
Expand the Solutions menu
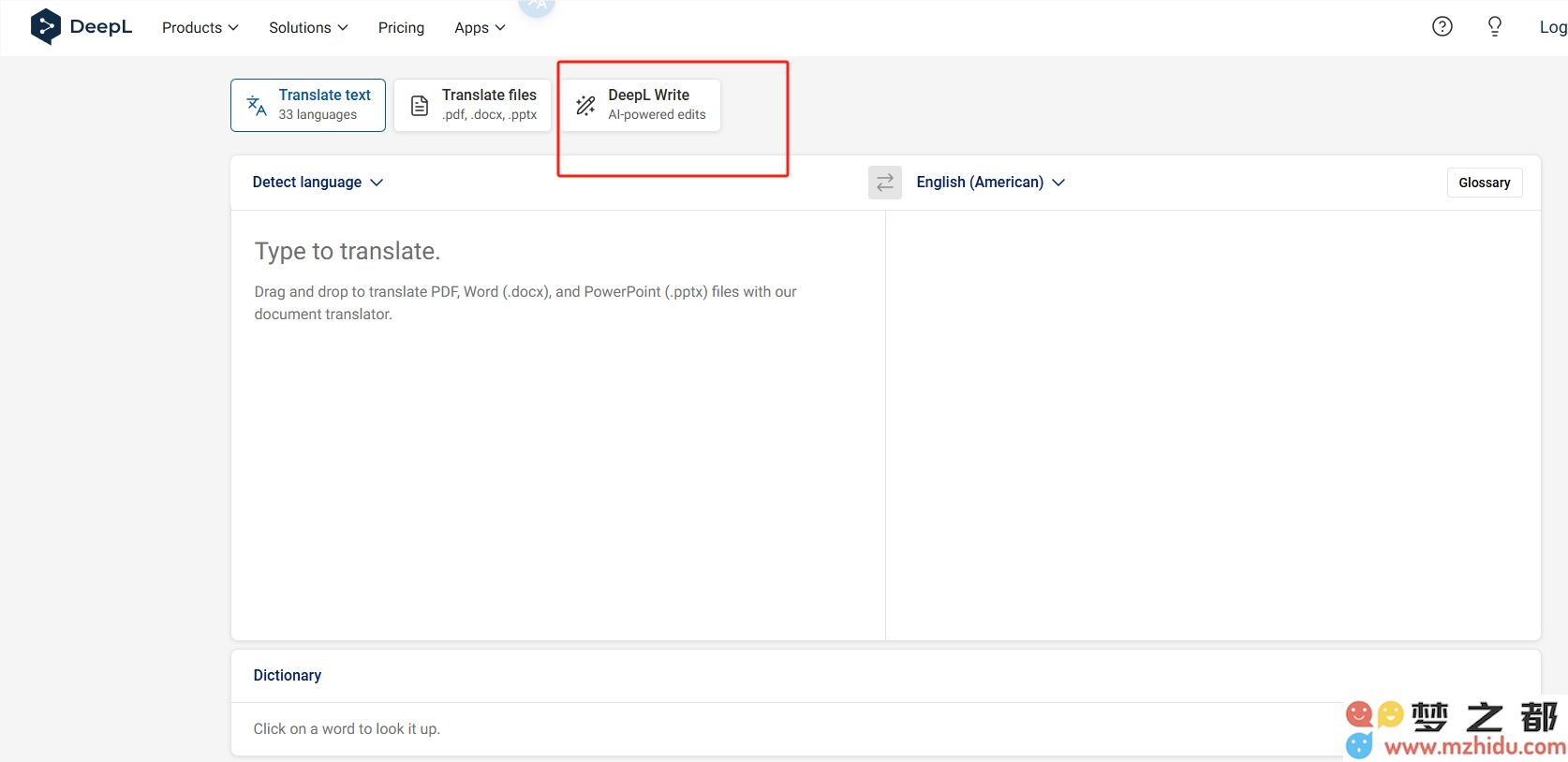coord(308,28)
